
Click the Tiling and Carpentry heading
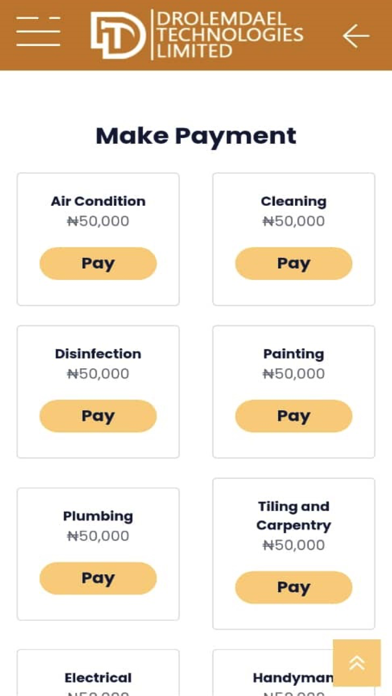tap(293, 516)
